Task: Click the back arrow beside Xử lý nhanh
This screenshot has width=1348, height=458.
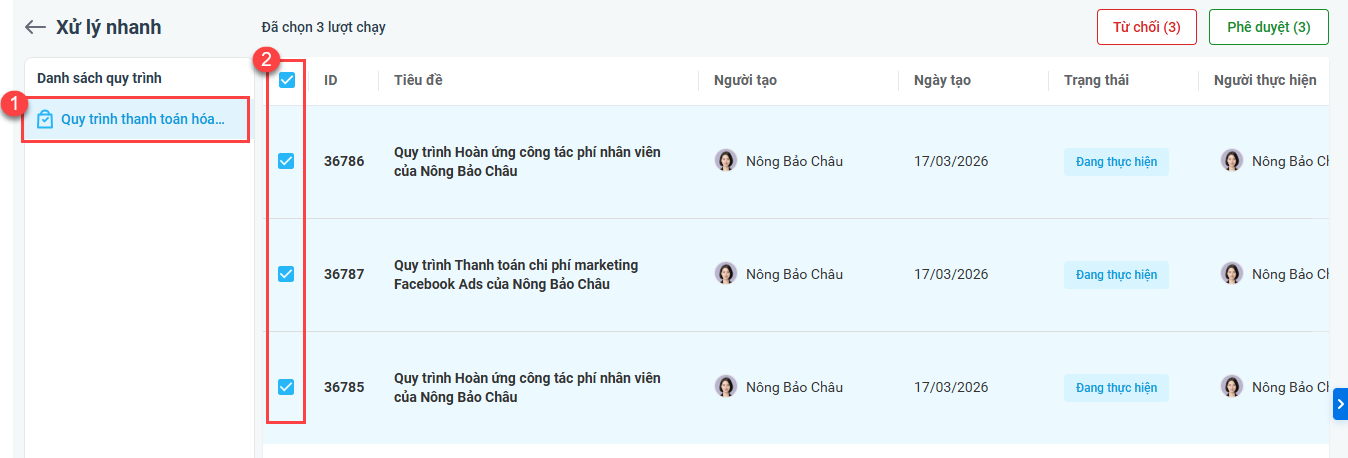Action: click(x=36, y=27)
